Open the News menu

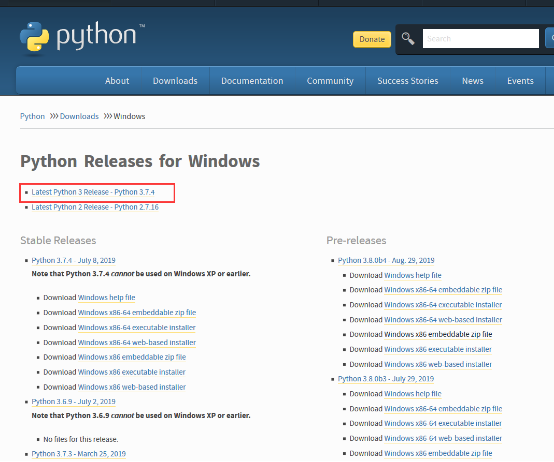coord(473,81)
